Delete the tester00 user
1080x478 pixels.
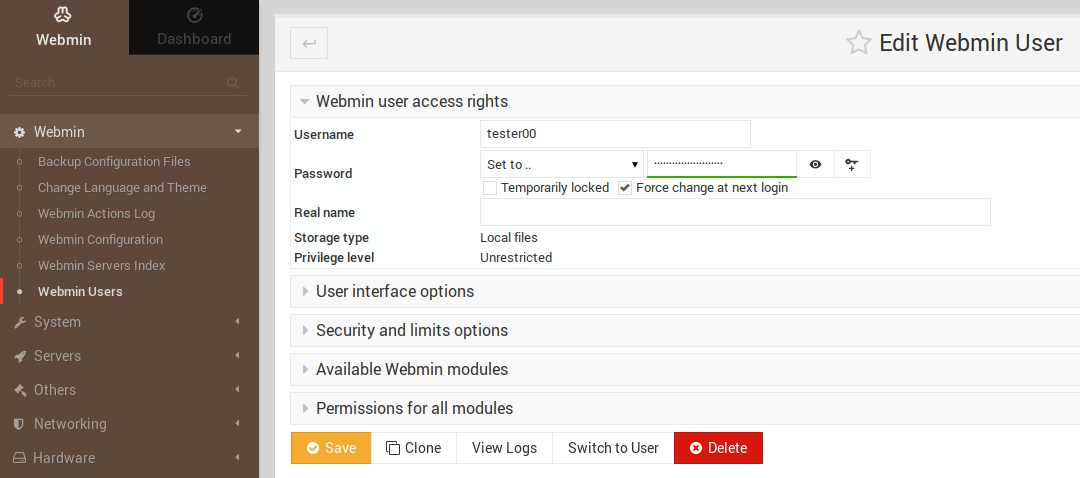(718, 448)
